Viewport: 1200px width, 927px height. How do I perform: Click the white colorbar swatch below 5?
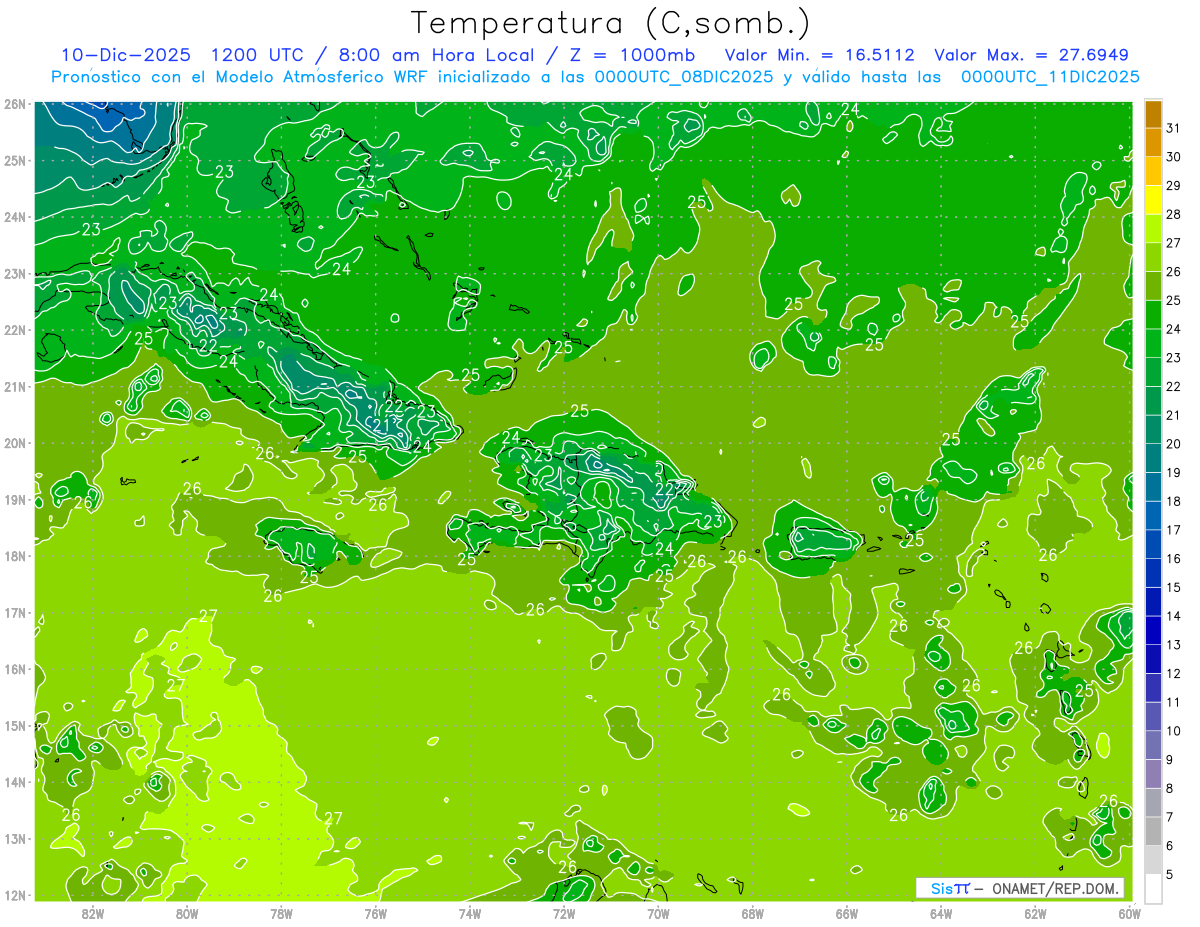click(1153, 888)
